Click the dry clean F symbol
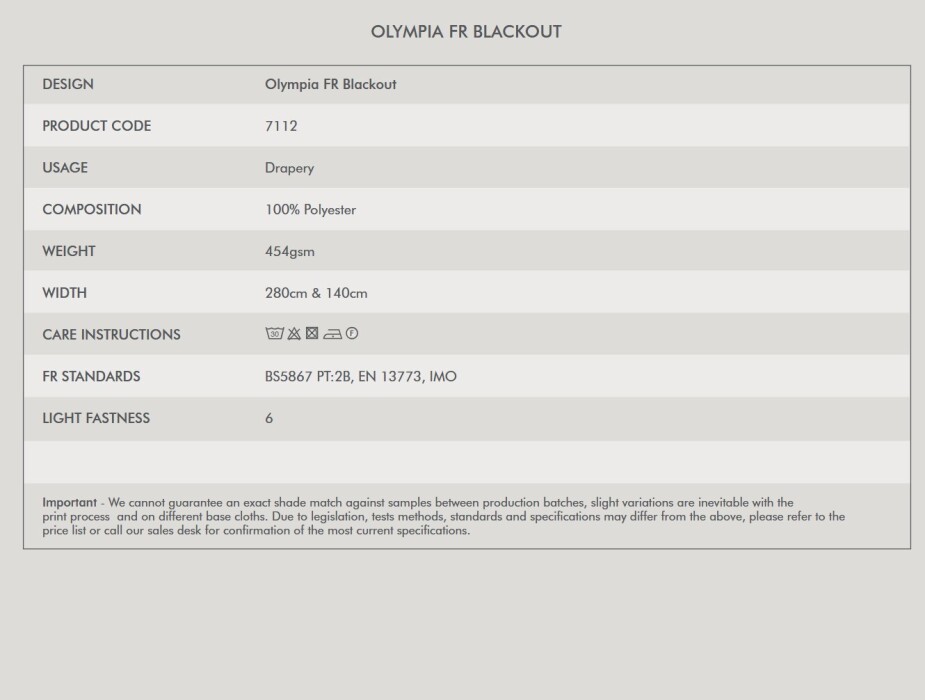 pos(352,333)
